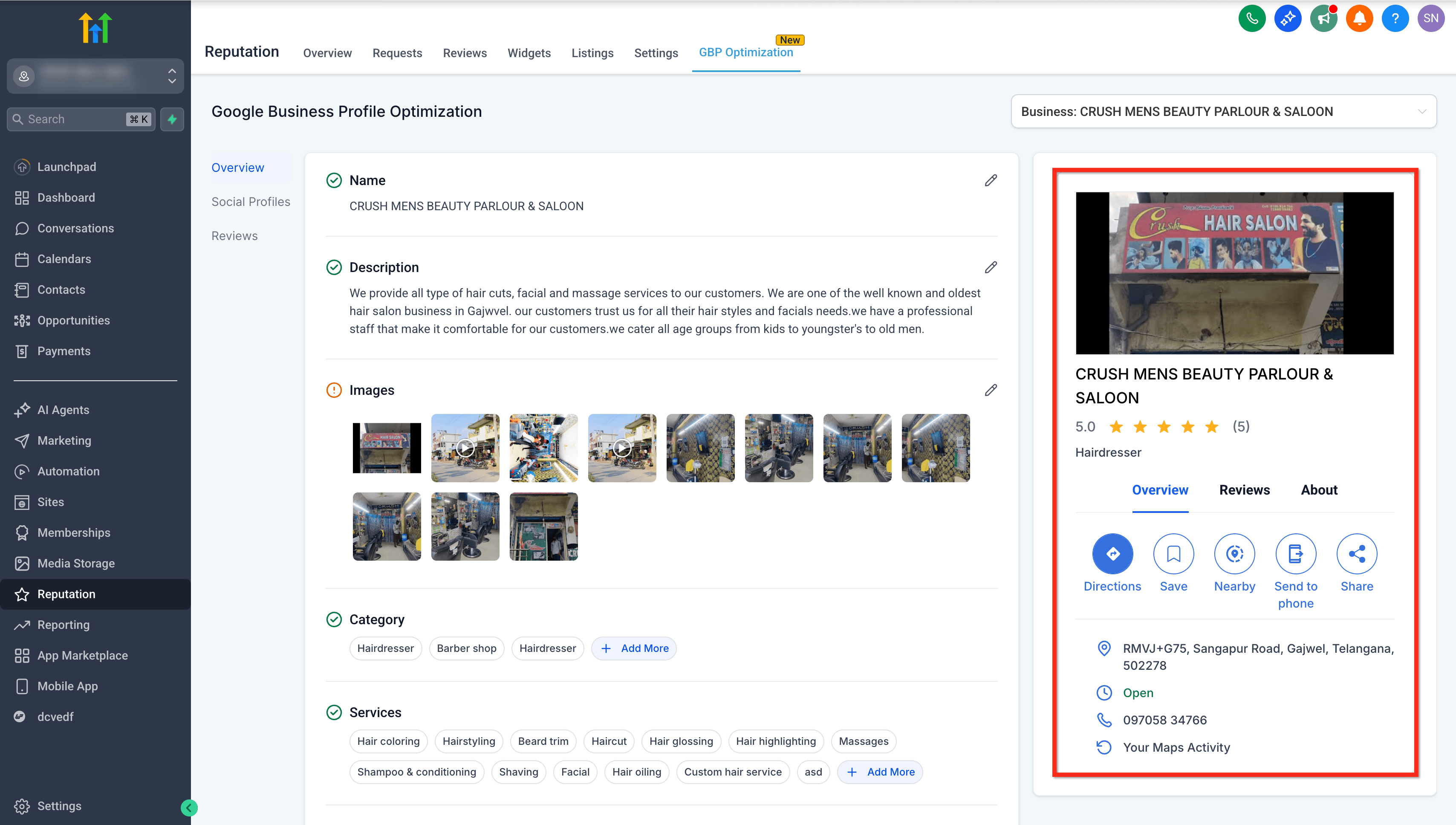Click the green lightning quick actions icon
The height and width of the screenshot is (825, 1456).
(x=172, y=119)
